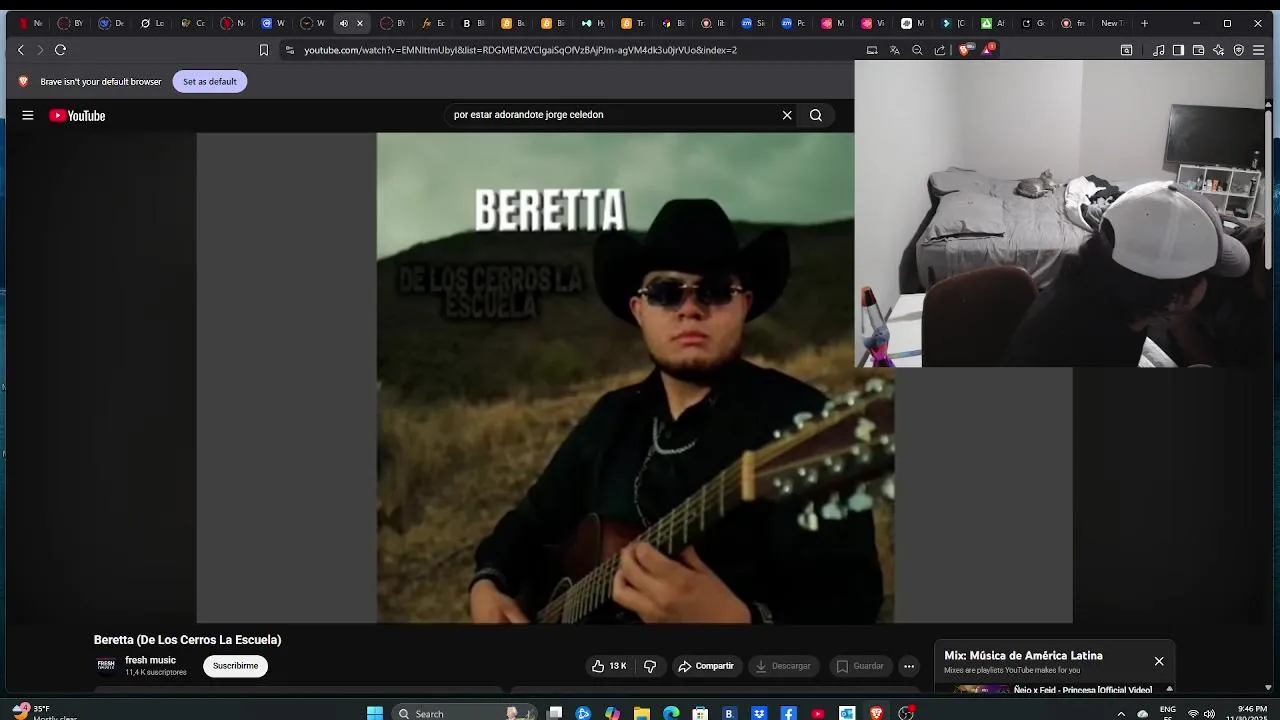Screen dimensions: 1280x720
Task: Open Windows Start menu
Action: coord(375,713)
